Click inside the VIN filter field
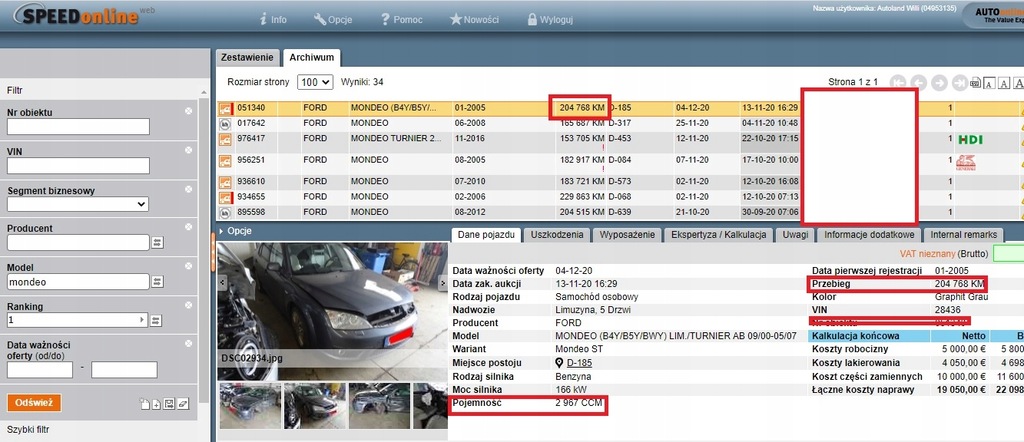 pyautogui.click(x=77, y=165)
